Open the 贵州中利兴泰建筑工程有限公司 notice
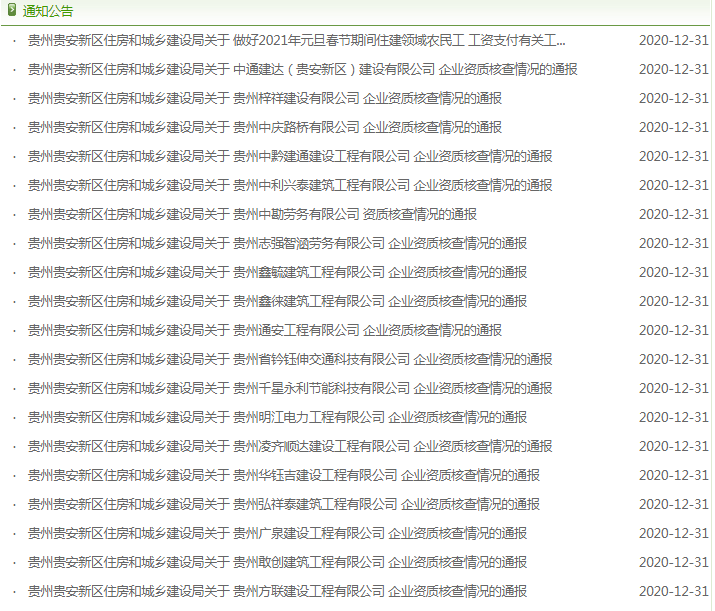 click(x=289, y=186)
